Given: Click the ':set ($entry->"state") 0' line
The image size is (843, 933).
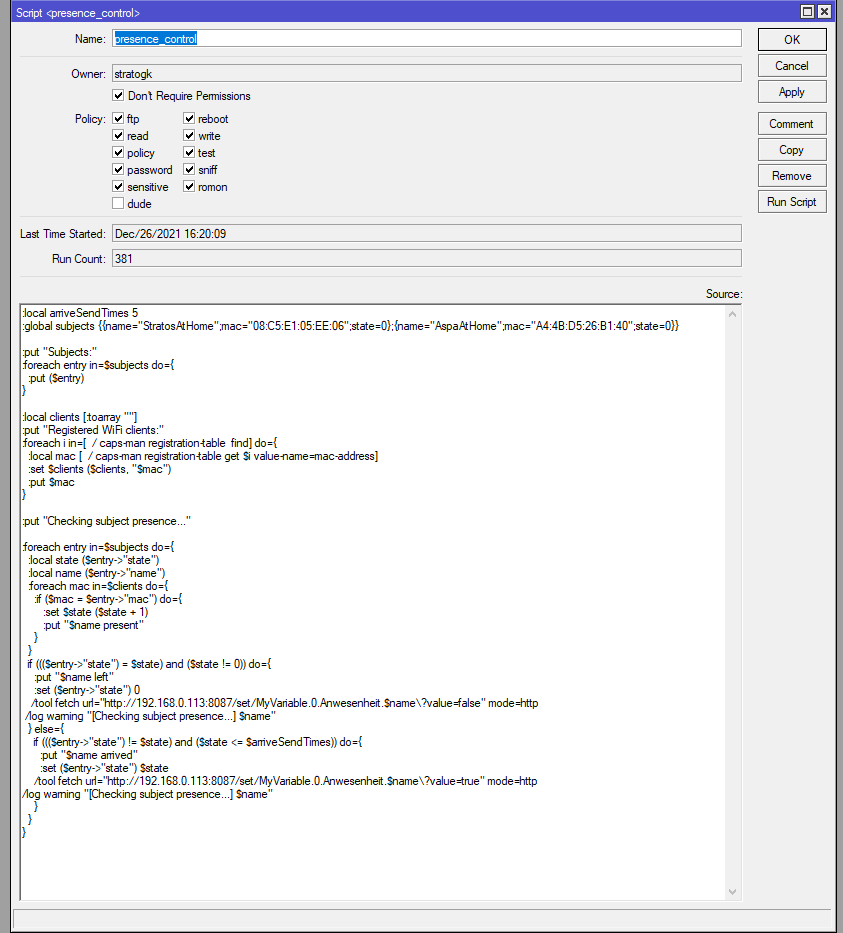Looking at the screenshot, I should (x=87, y=690).
